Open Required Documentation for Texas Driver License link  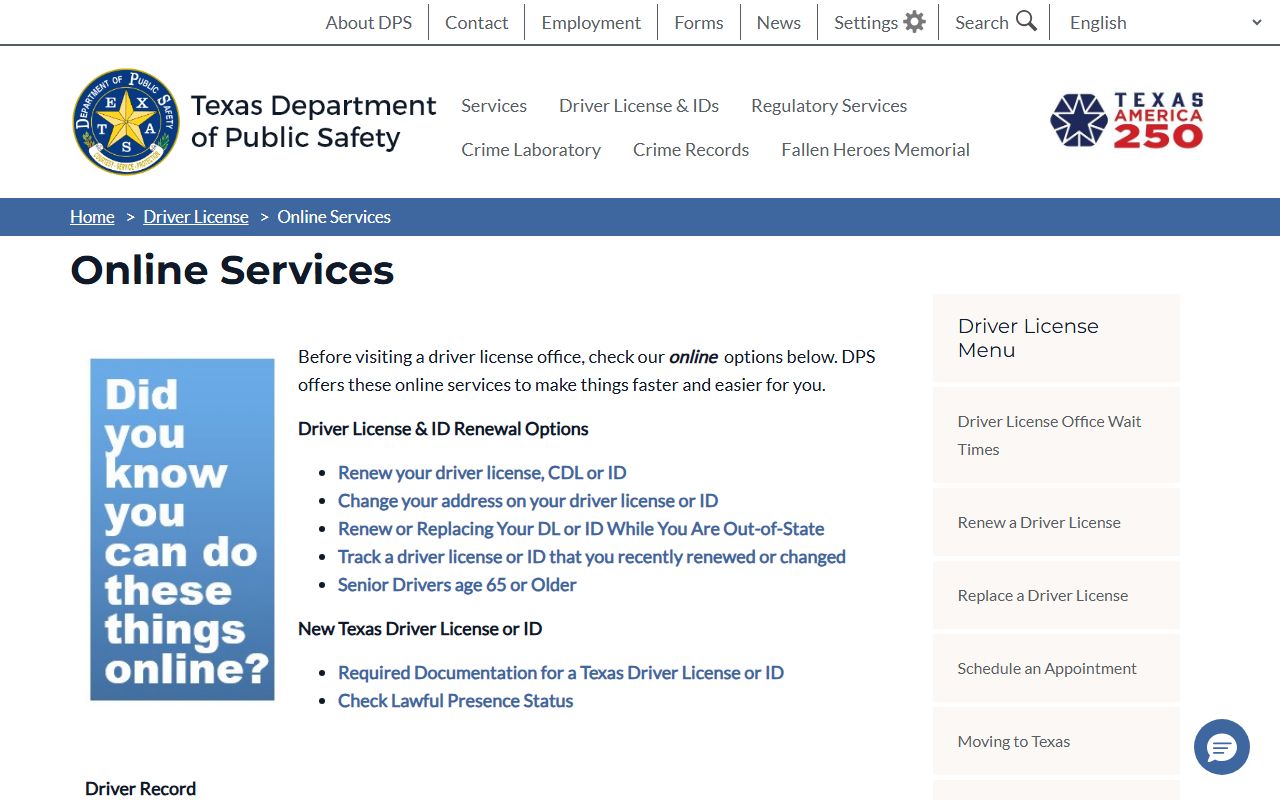click(561, 673)
